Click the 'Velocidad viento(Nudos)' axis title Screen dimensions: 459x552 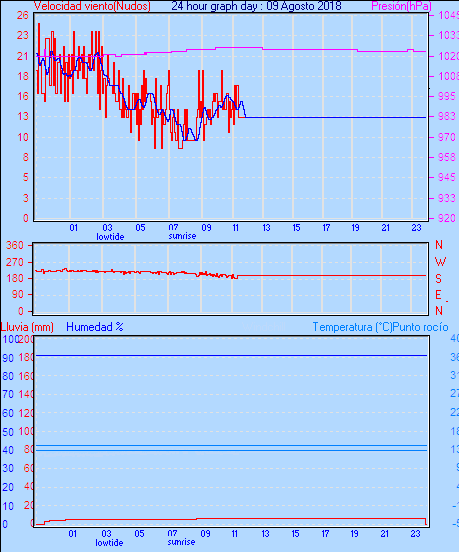(x=92, y=6)
